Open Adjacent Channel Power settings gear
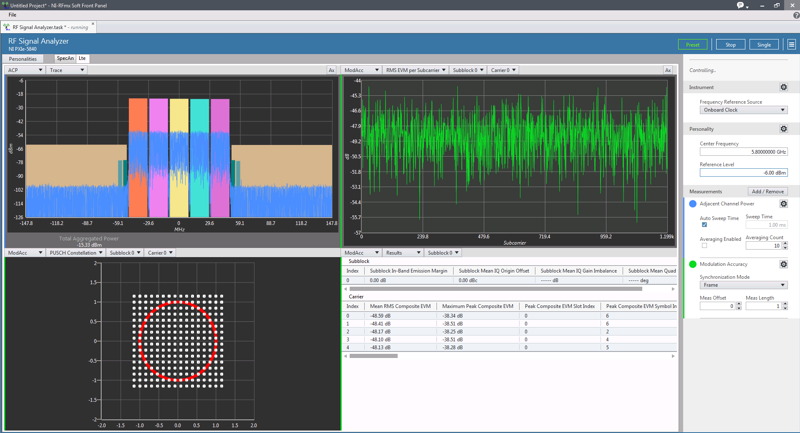Image resolution: width=800 pixels, height=433 pixels. coord(783,204)
